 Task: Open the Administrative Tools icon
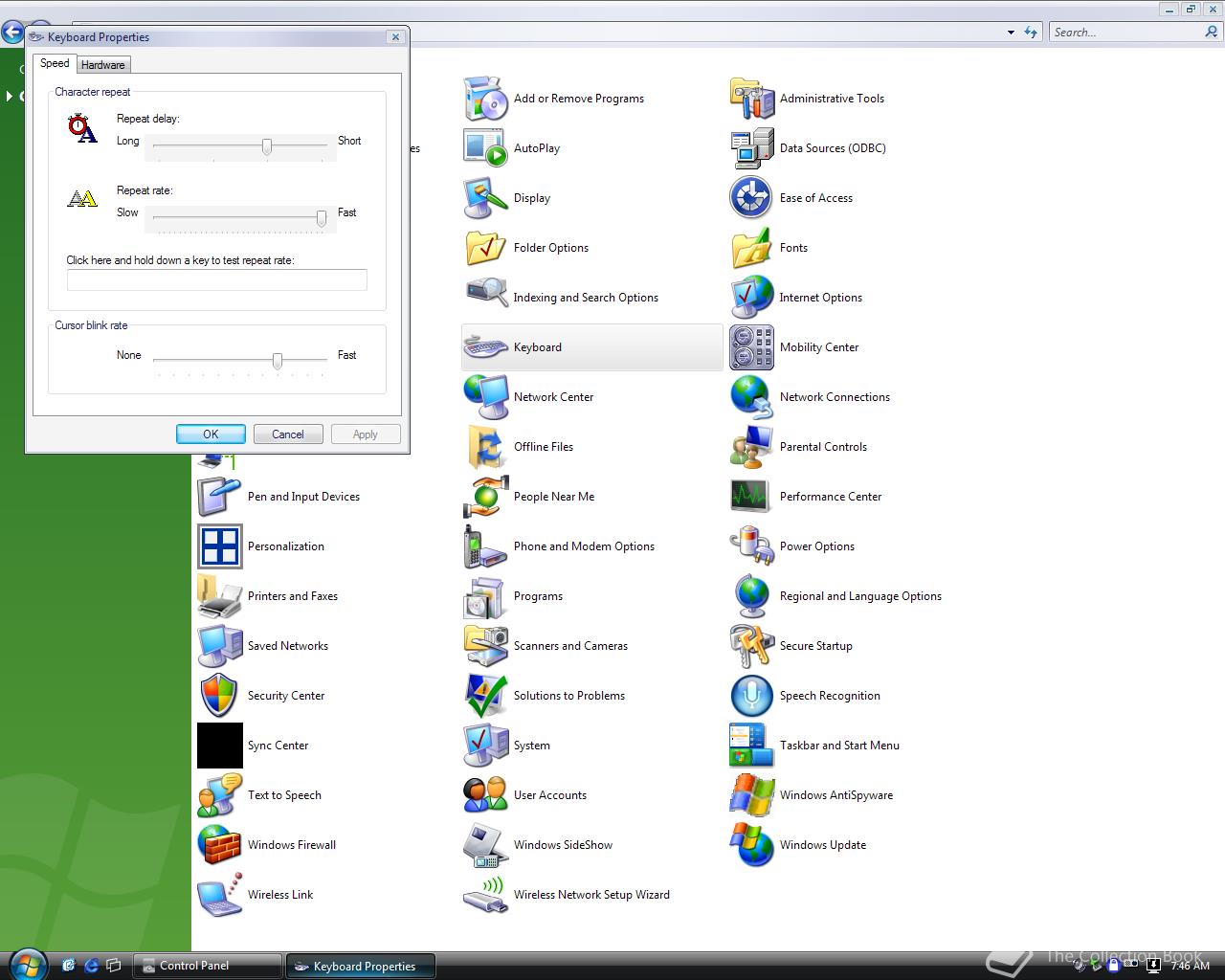tap(751, 99)
